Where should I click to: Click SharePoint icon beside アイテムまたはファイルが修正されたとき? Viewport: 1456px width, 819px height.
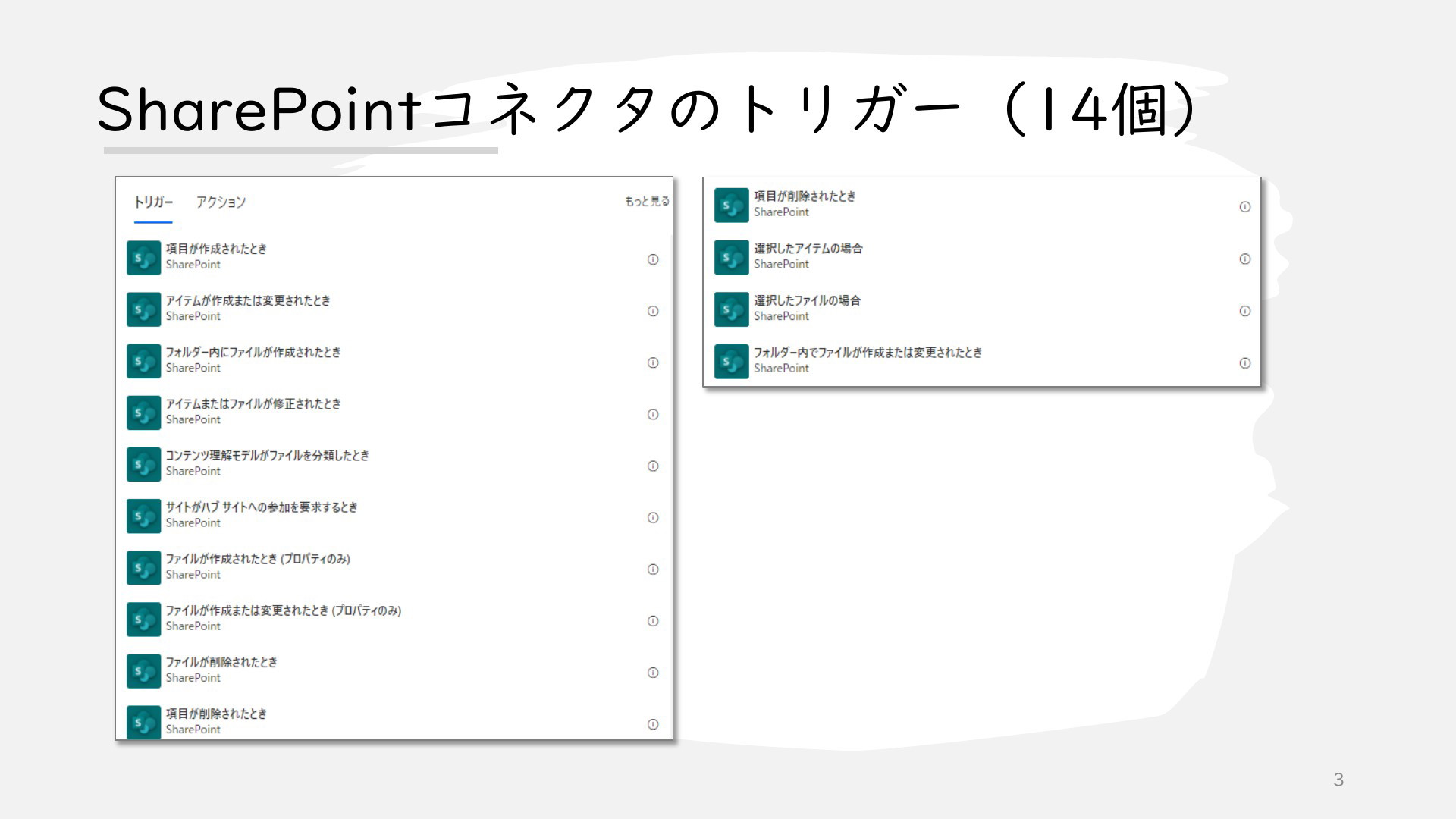143,413
